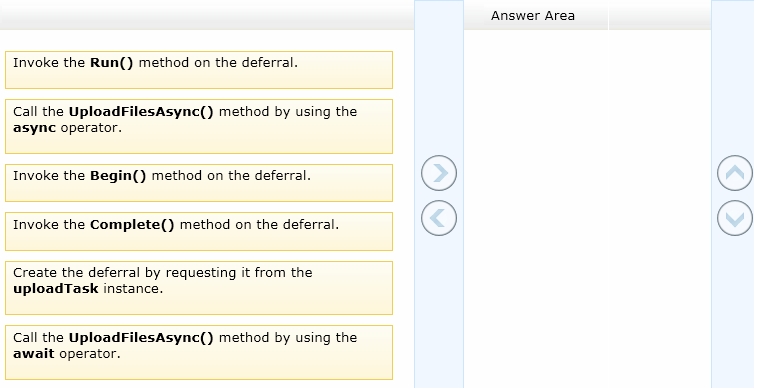The height and width of the screenshot is (389, 757).
Task: Click the bold Complete() text
Action: (x=132, y=225)
